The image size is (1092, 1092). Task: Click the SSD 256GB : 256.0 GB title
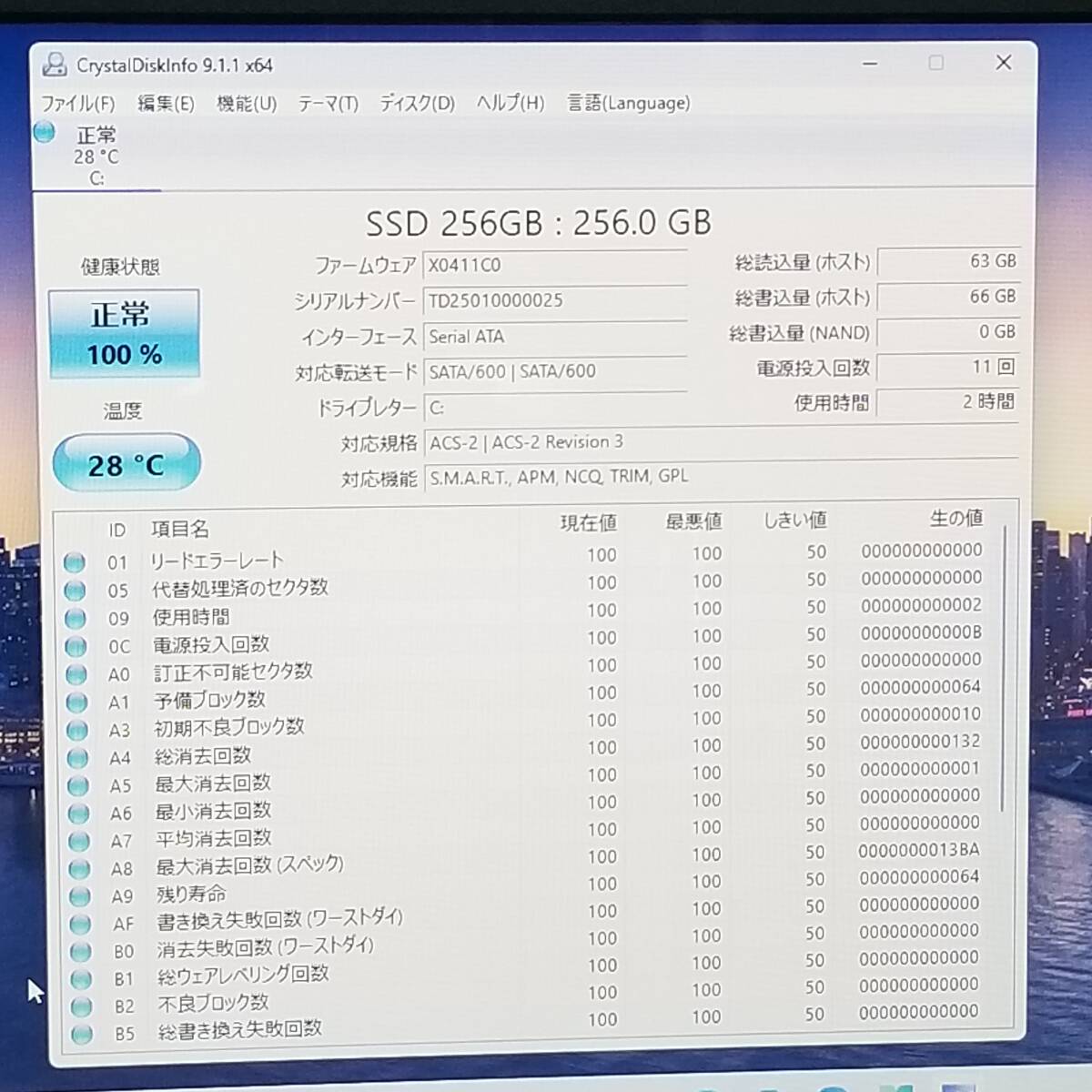pos(538,222)
